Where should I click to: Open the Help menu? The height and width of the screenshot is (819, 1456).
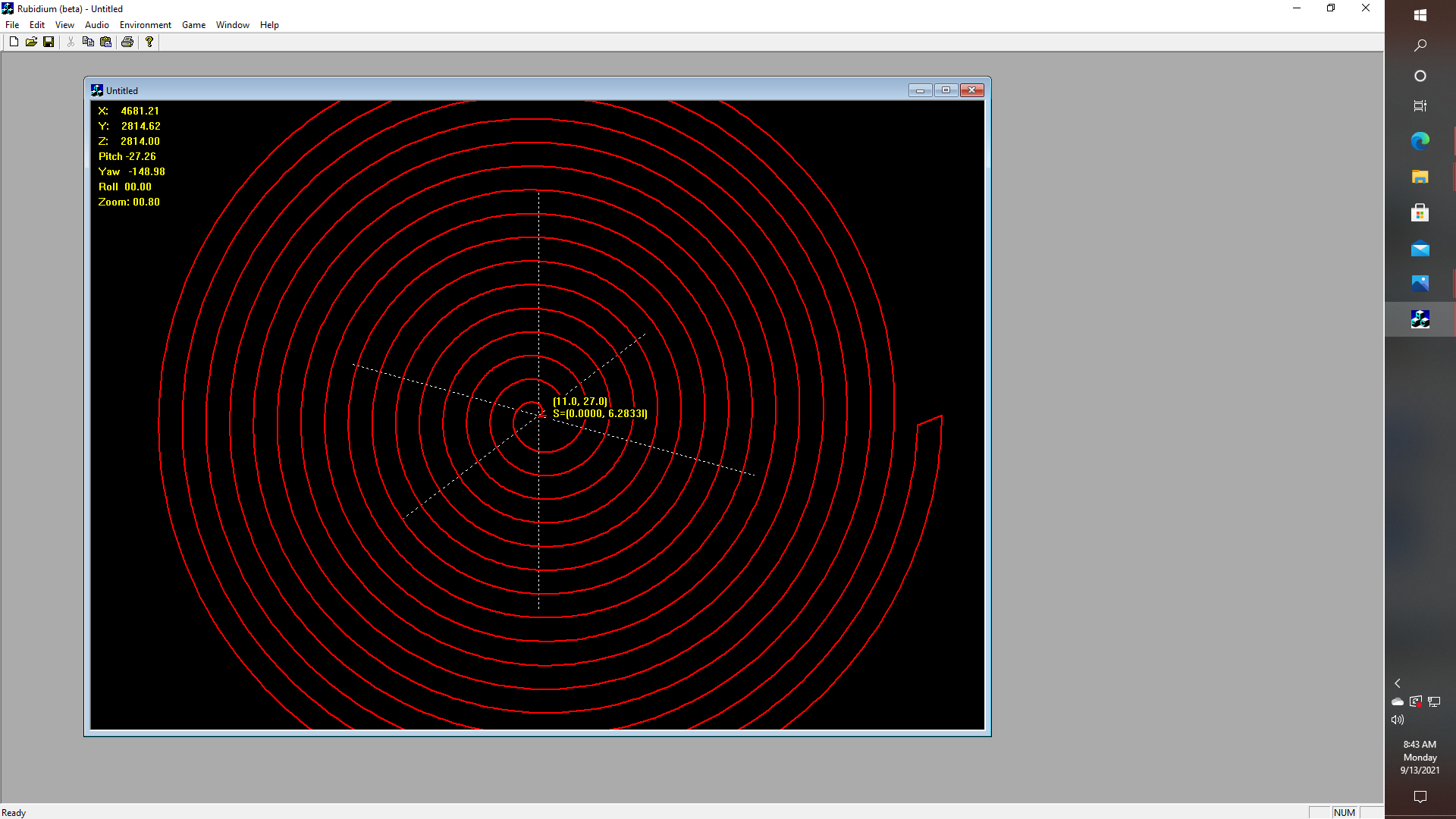[x=269, y=25]
